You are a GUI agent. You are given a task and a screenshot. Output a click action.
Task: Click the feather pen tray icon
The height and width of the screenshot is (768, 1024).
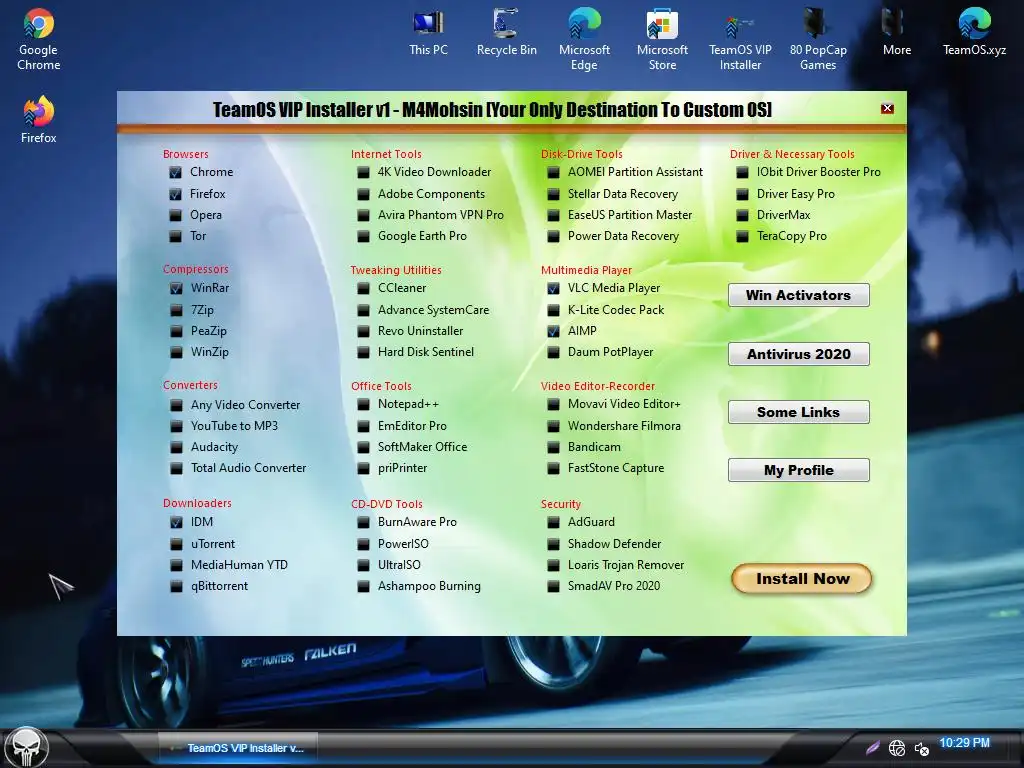[x=872, y=748]
